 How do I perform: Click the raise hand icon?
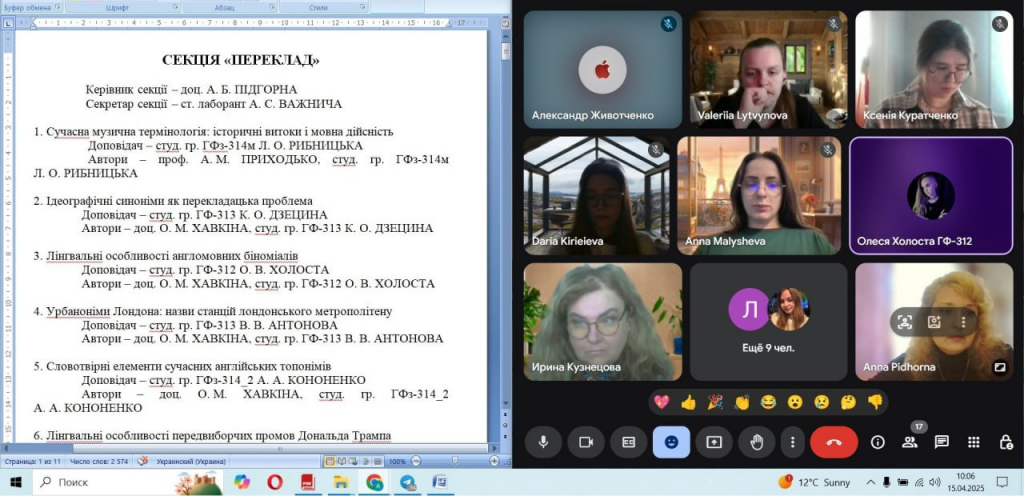pyautogui.click(x=757, y=441)
